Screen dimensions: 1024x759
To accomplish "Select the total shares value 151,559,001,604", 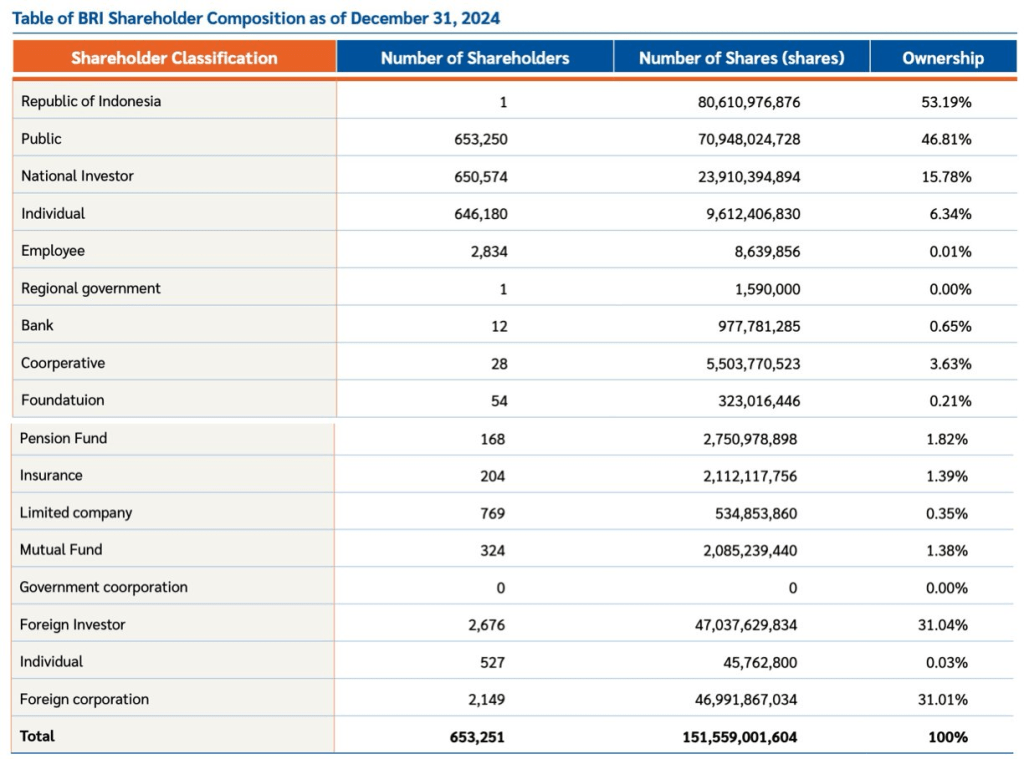I will (x=740, y=737).
